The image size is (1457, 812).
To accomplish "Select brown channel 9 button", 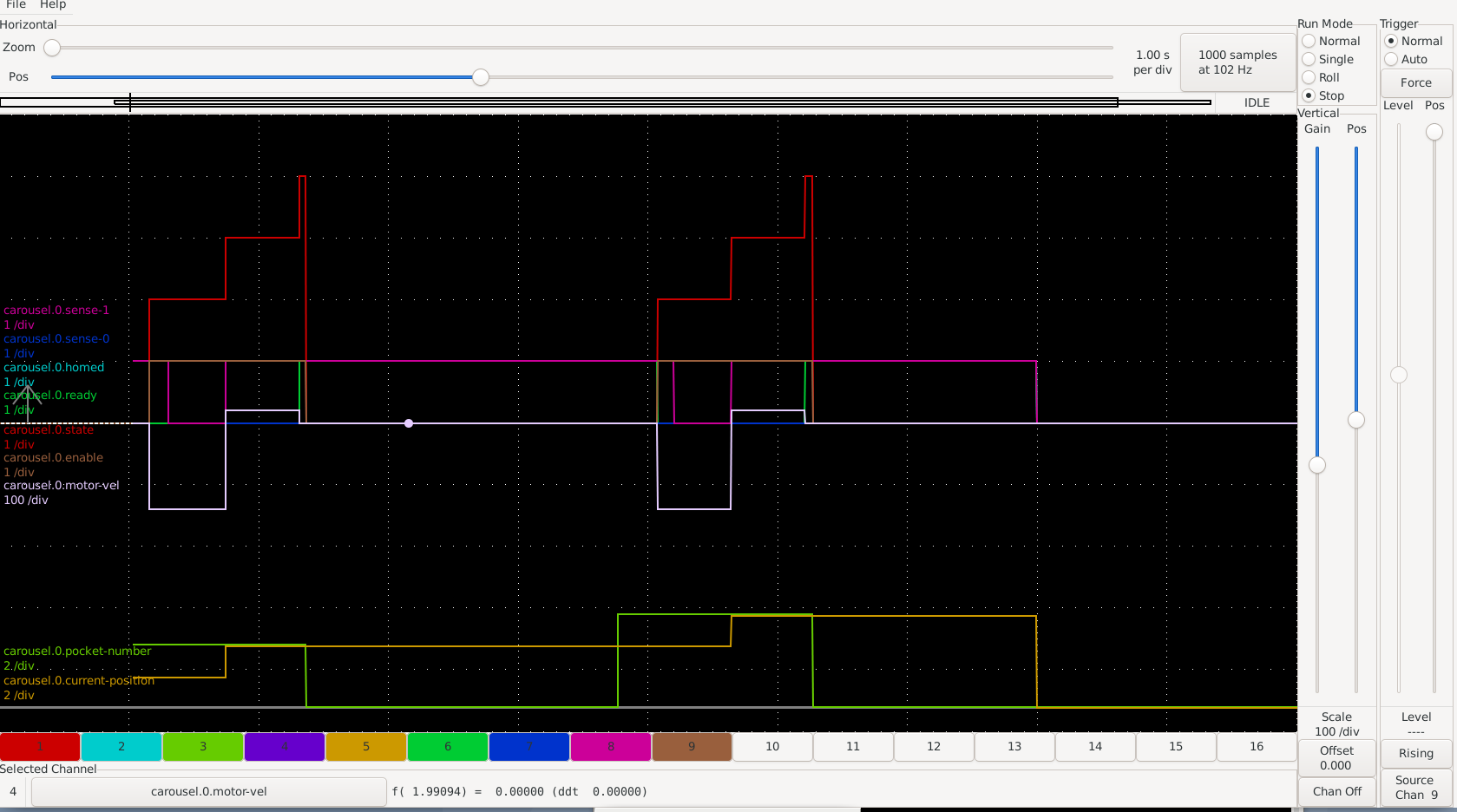I will point(692,746).
